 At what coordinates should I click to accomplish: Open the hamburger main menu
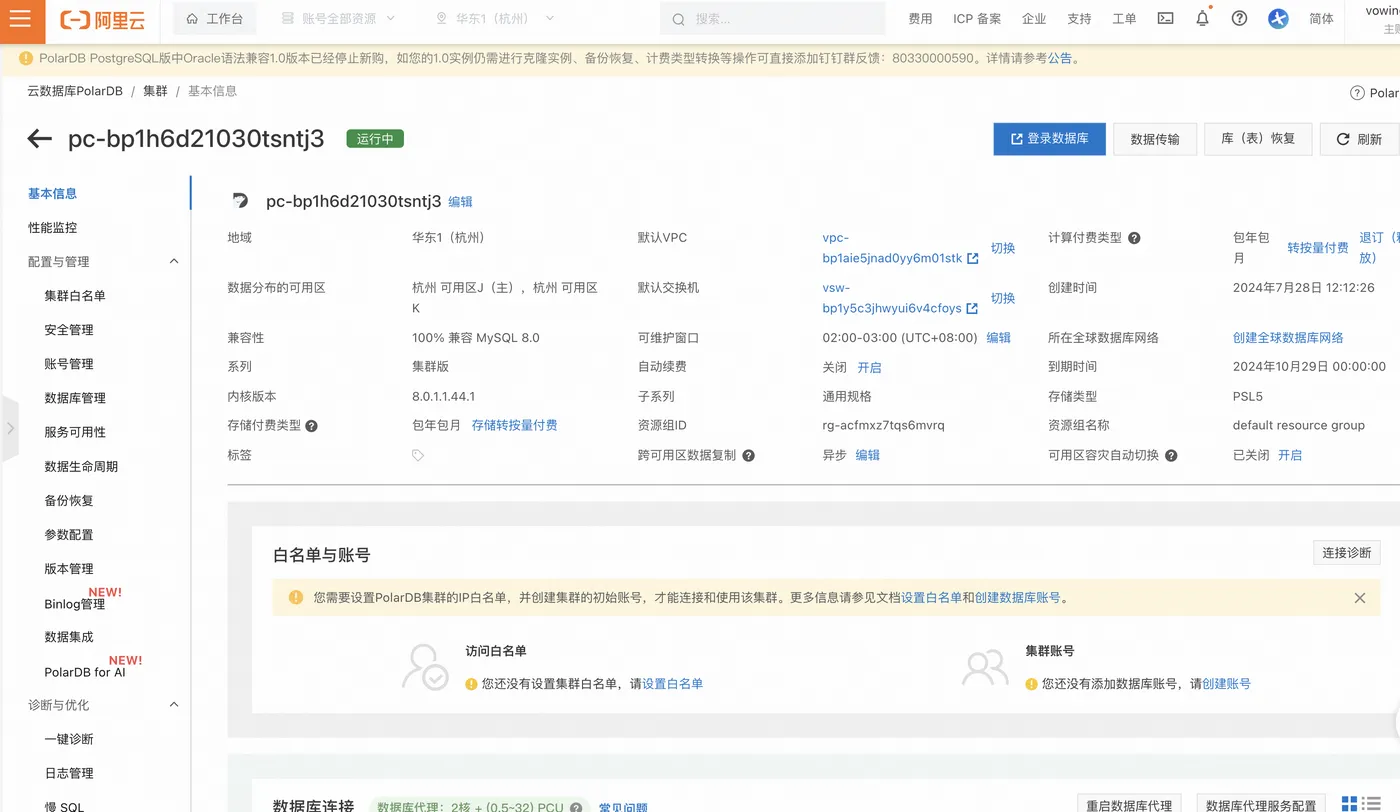[x=22, y=19]
